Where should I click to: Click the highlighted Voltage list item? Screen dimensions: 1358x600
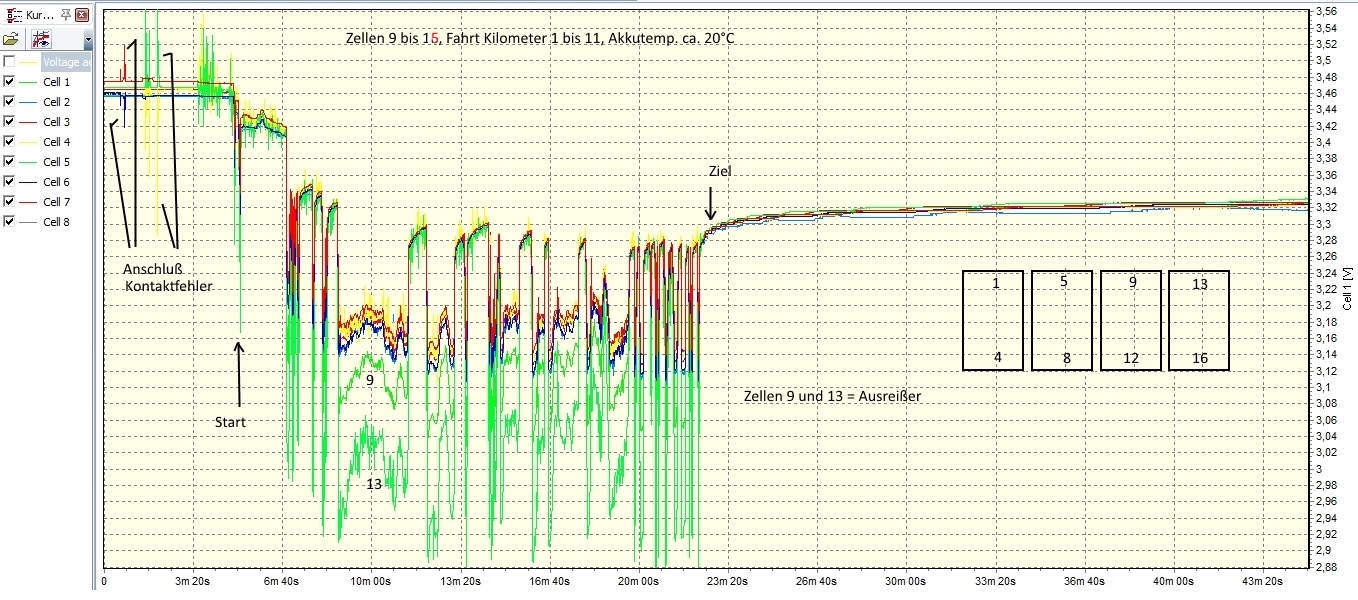click(66, 62)
